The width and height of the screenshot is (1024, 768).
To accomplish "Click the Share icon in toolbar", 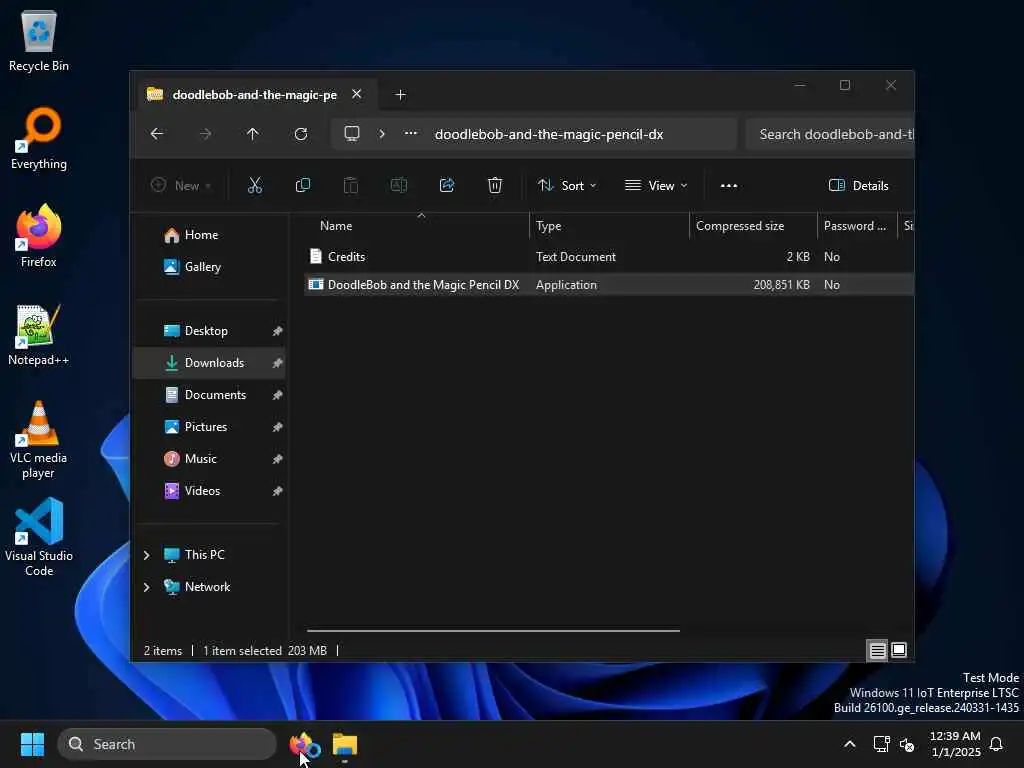I will pyautogui.click(x=447, y=185).
